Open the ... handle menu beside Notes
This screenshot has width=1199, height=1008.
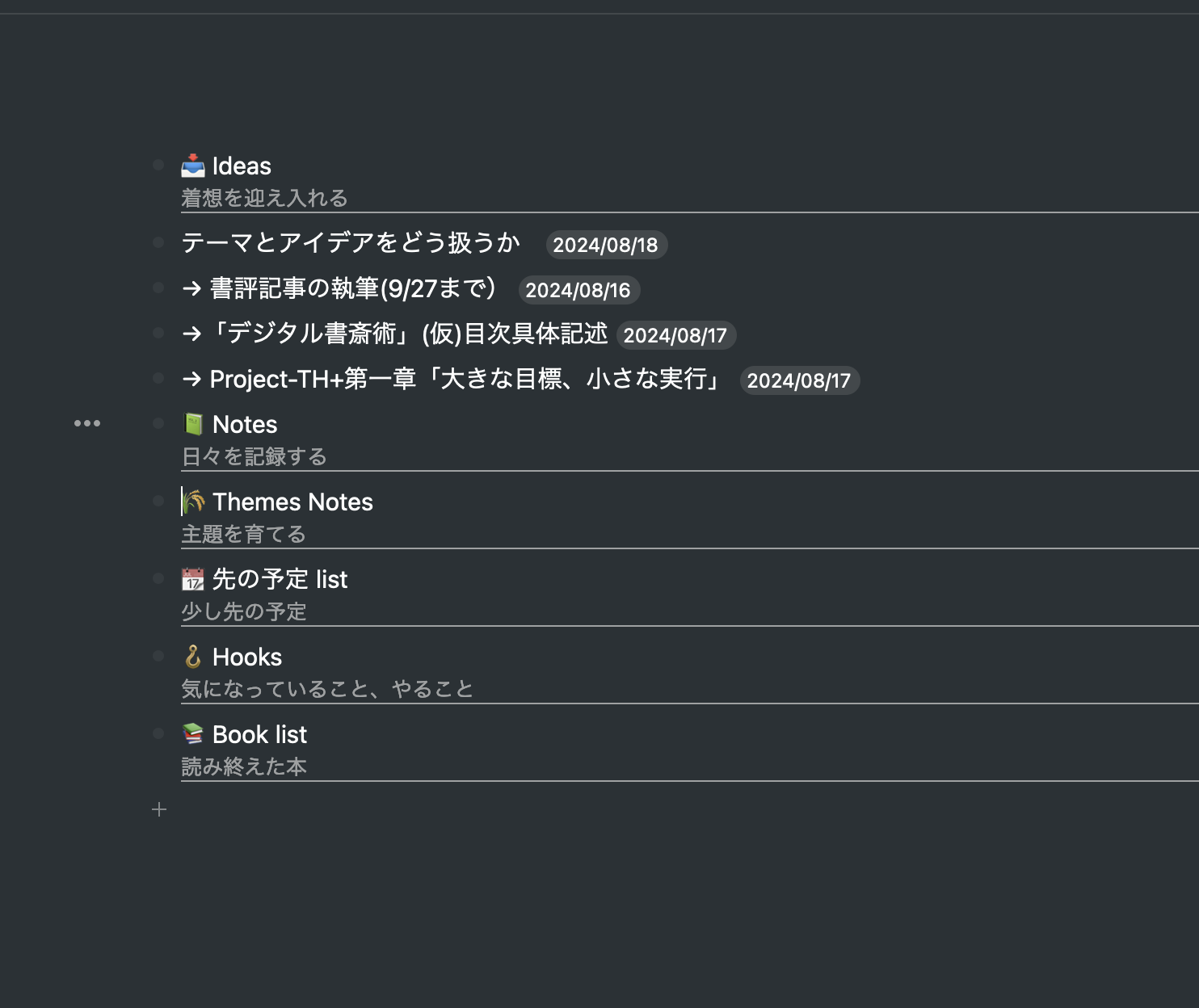pyautogui.click(x=86, y=423)
